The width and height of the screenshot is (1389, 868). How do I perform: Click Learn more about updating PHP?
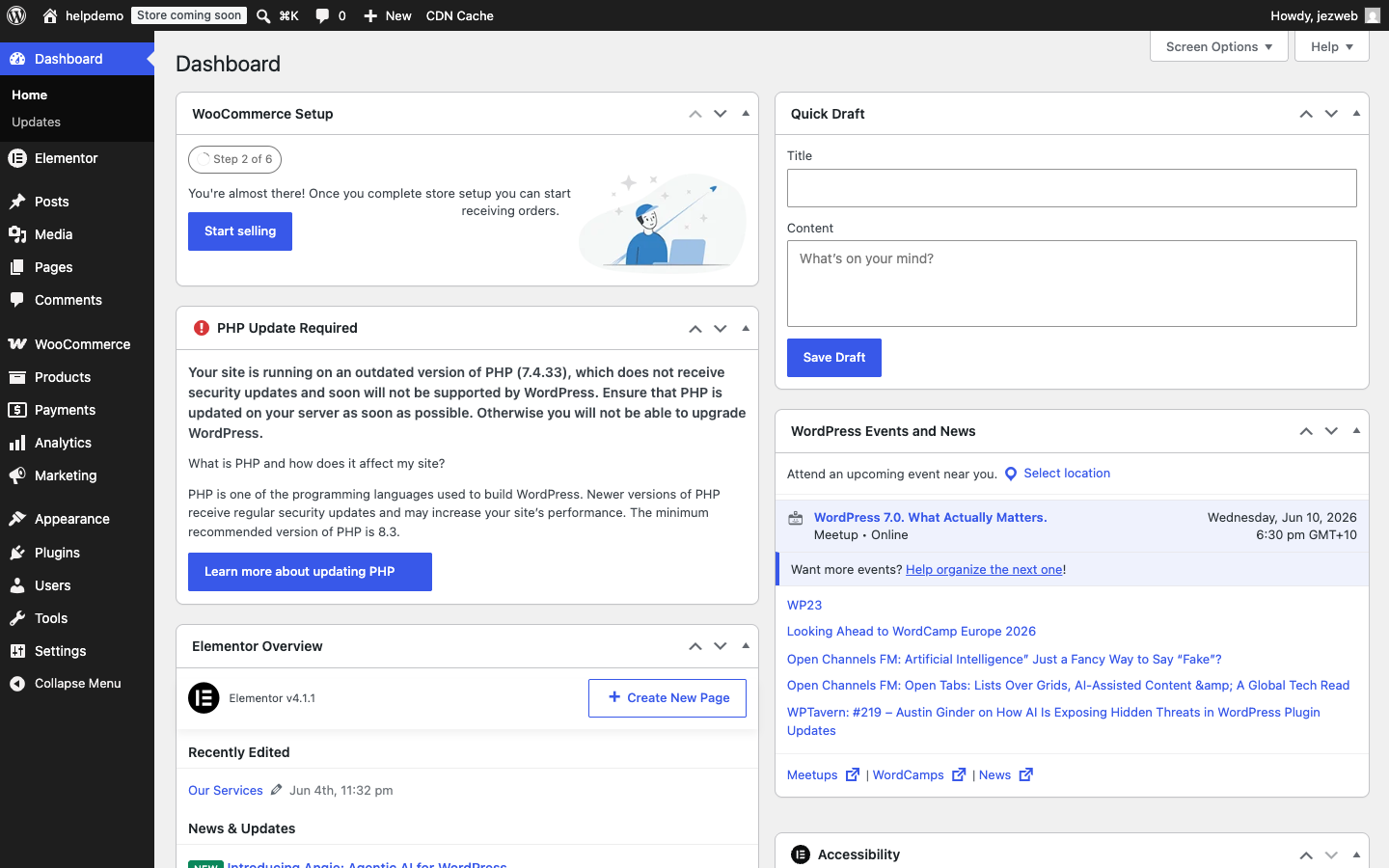(310, 572)
